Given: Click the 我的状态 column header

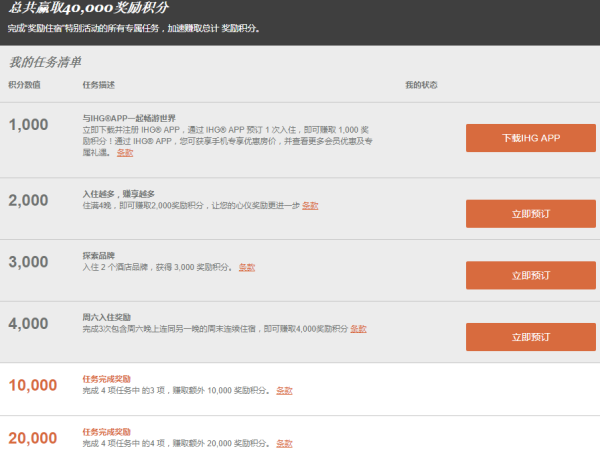Looking at the screenshot, I should (x=421, y=85).
